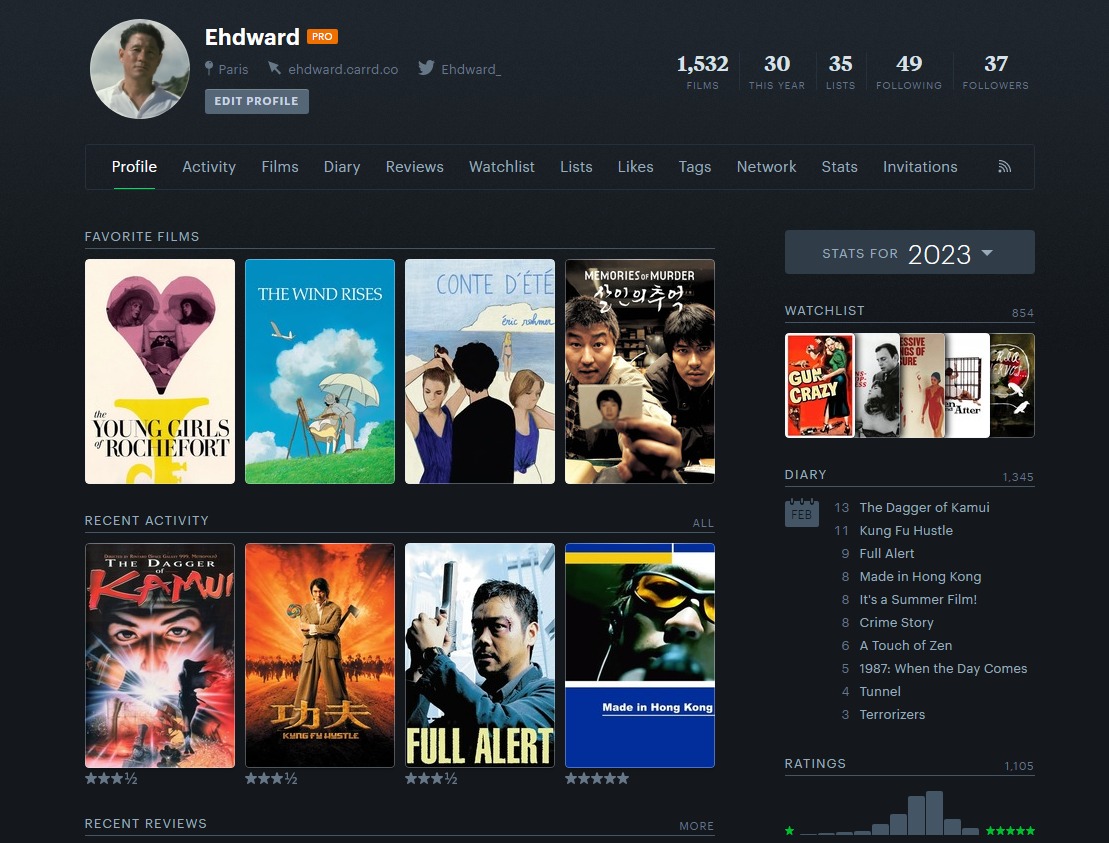The width and height of the screenshot is (1109, 843).
Task: Click the Edit Profile button
Action: (257, 101)
